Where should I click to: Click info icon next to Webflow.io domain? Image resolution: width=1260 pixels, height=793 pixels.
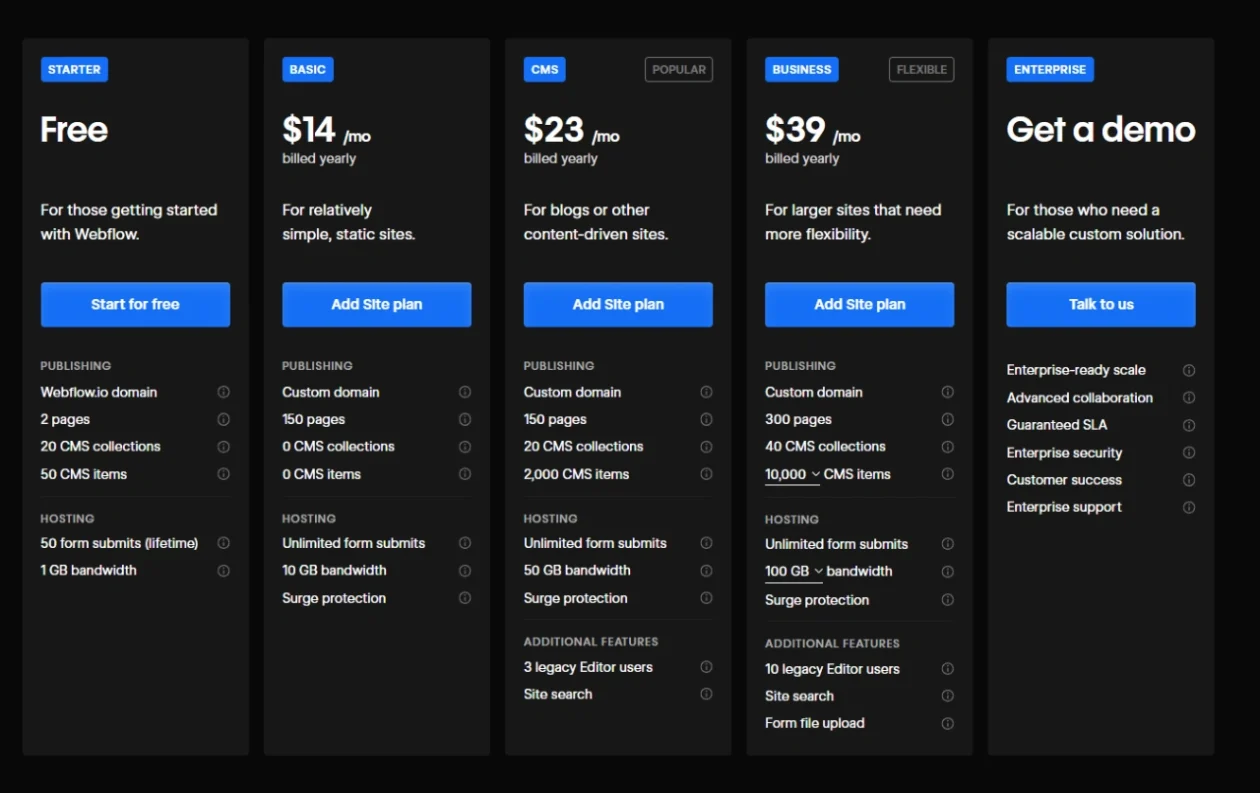coord(223,392)
